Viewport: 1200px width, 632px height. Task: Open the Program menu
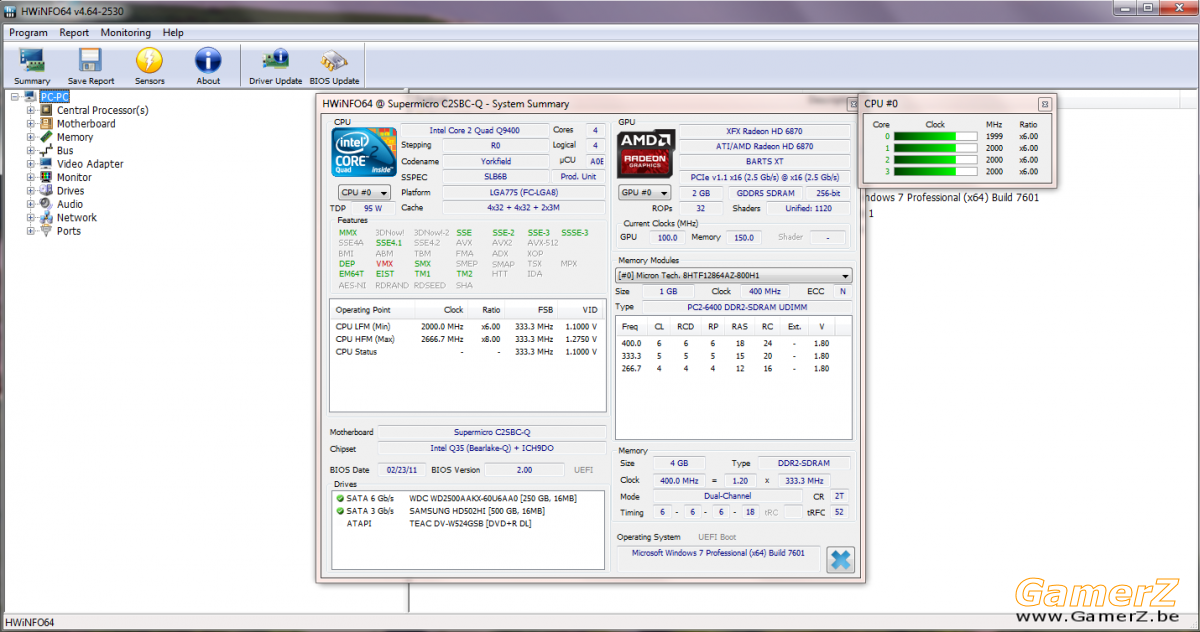(x=29, y=32)
